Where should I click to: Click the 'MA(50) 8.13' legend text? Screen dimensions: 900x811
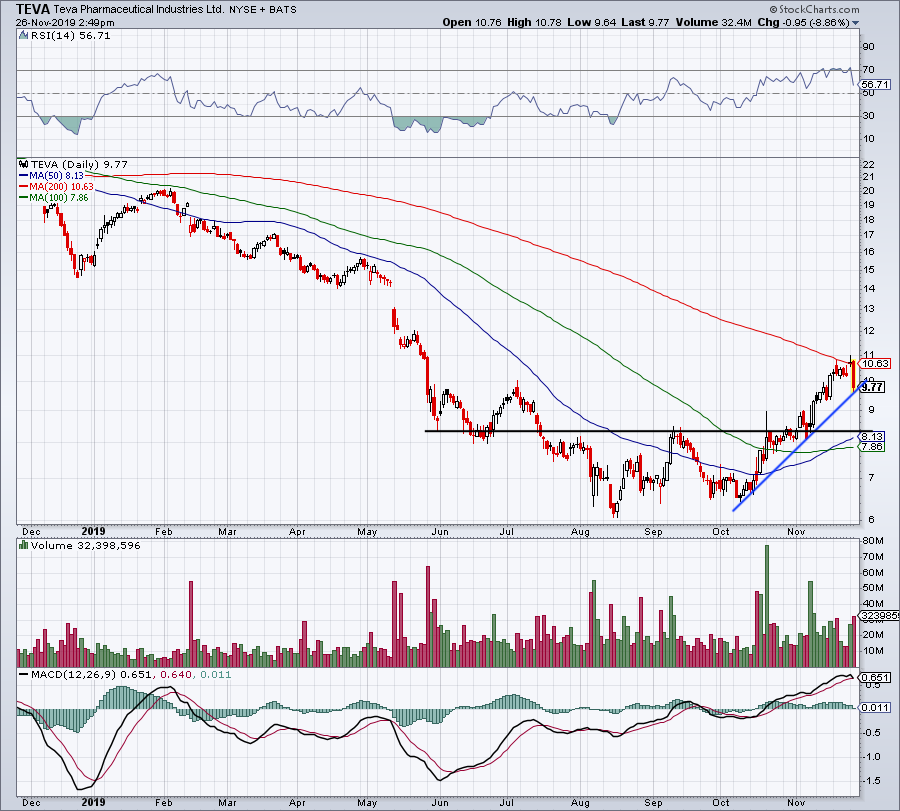click(56, 176)
